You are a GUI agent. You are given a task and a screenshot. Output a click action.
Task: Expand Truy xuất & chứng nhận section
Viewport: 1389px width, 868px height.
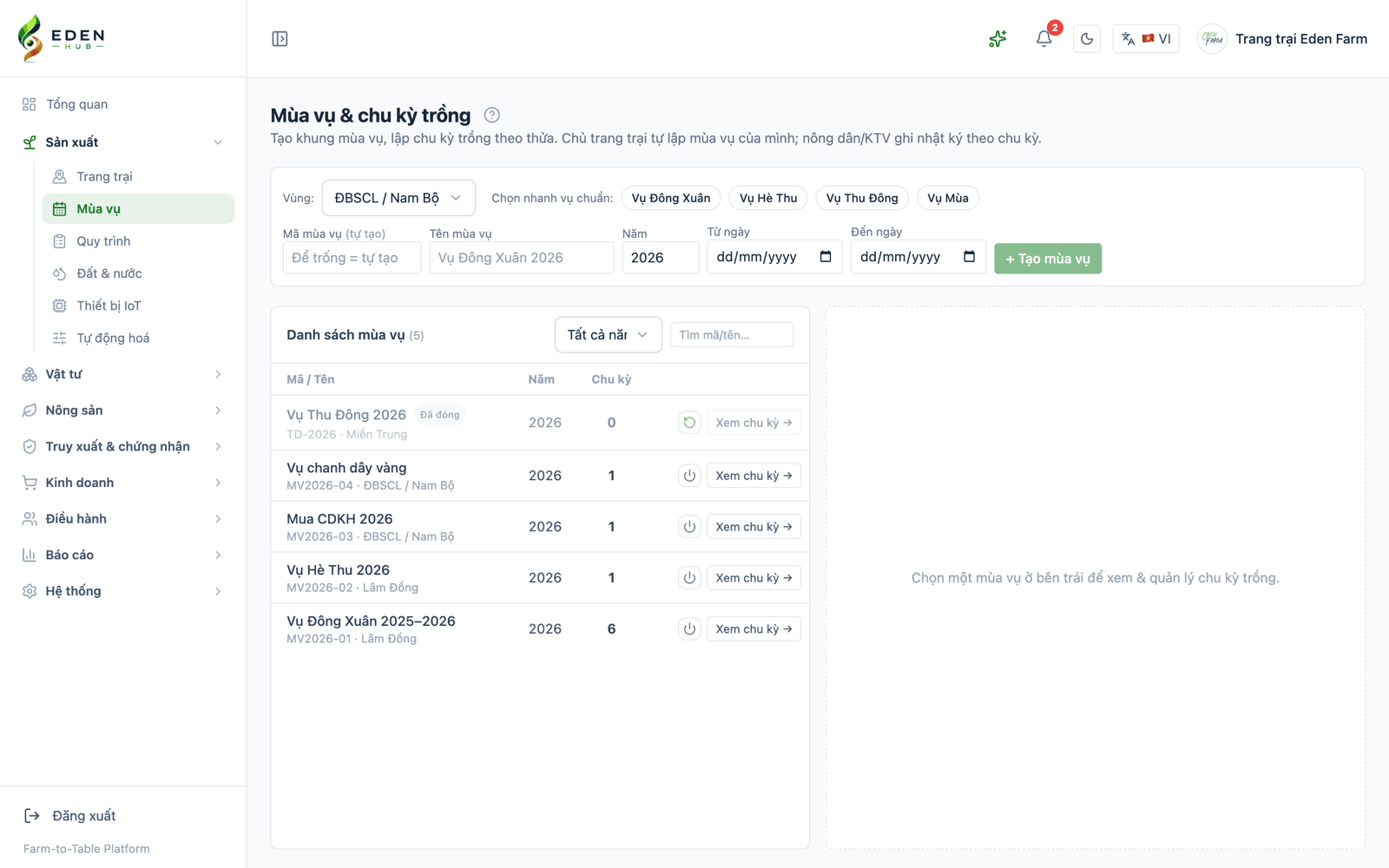click(123, 446)
